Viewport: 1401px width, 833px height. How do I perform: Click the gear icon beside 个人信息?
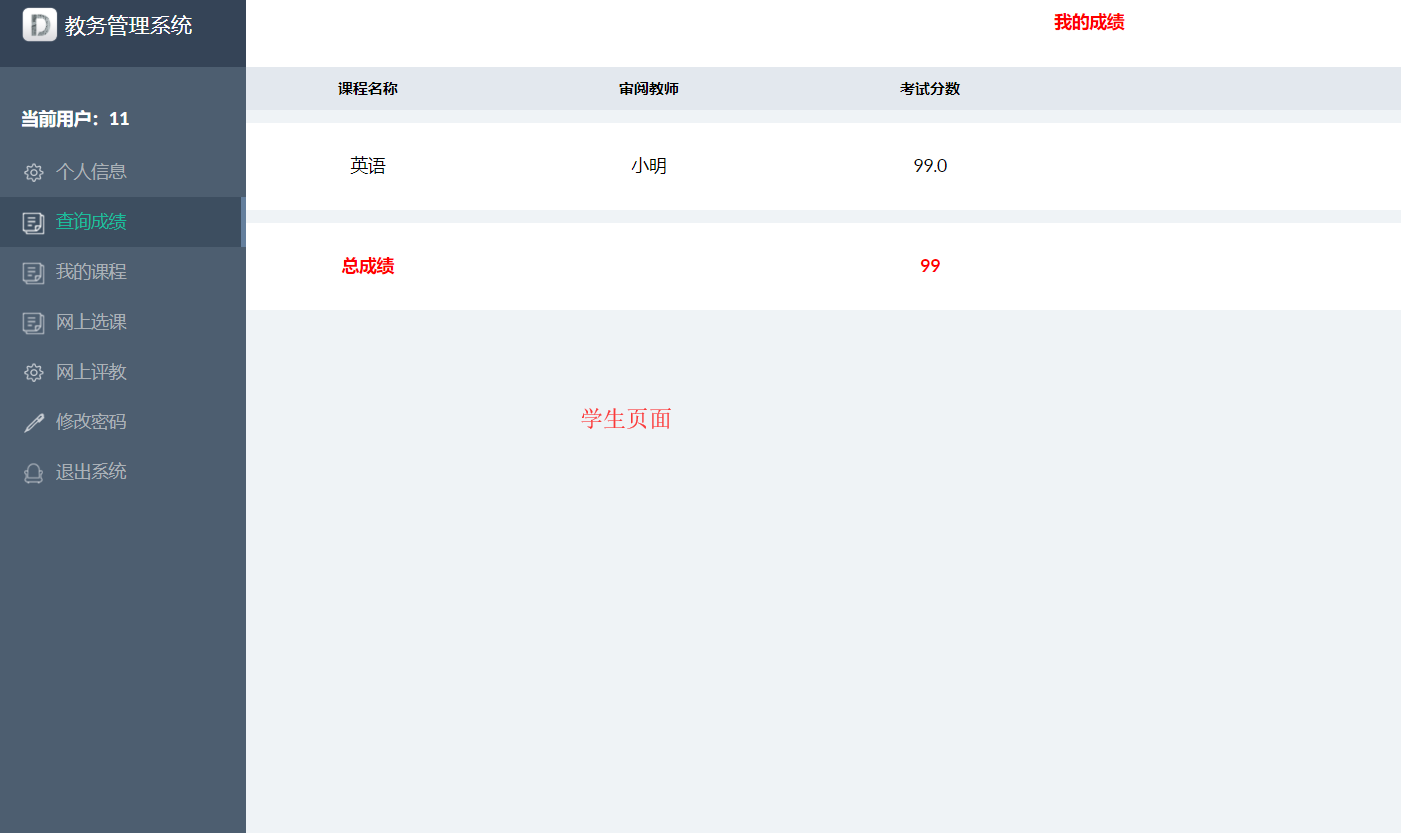34,172
